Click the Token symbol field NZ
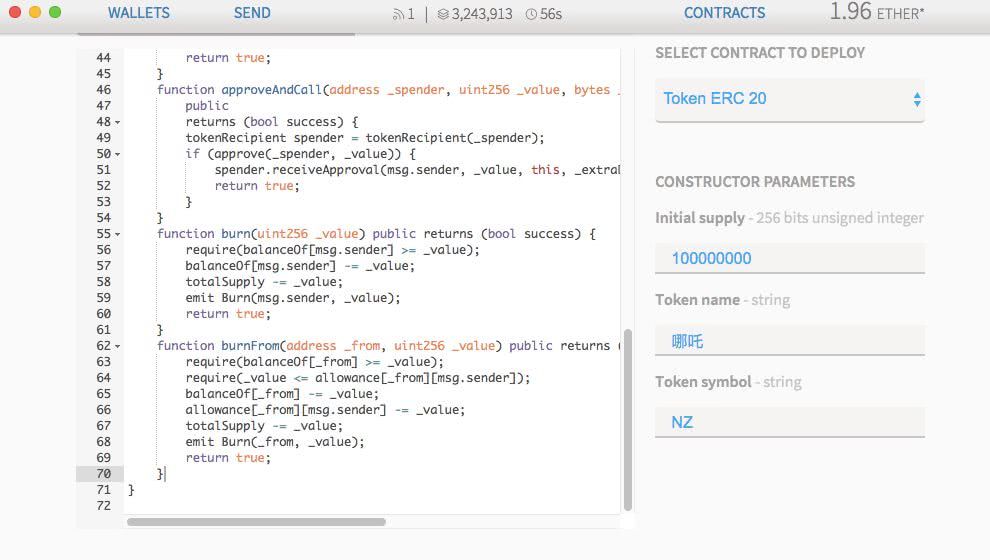 790,422
